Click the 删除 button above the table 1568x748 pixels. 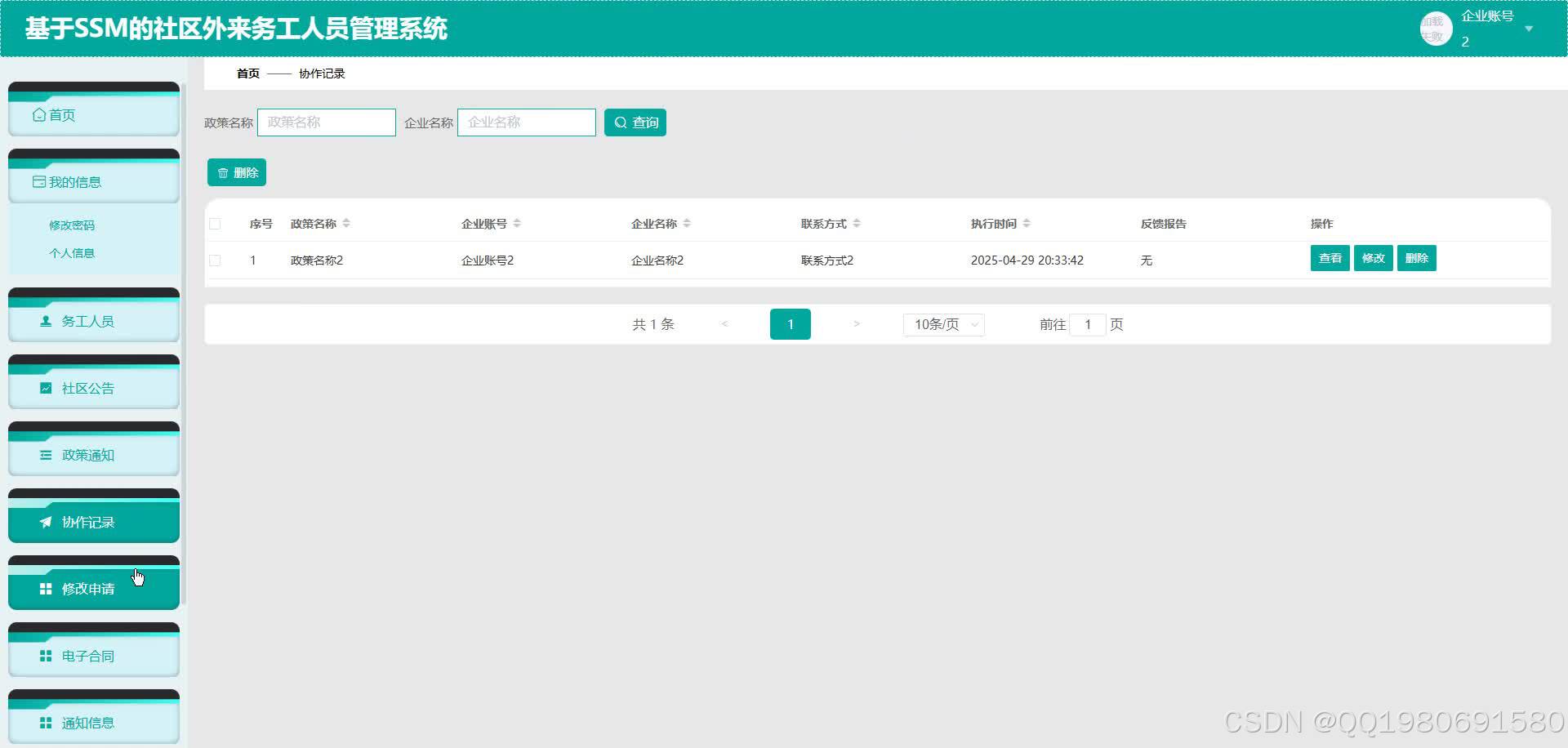[x=237, y=172]
